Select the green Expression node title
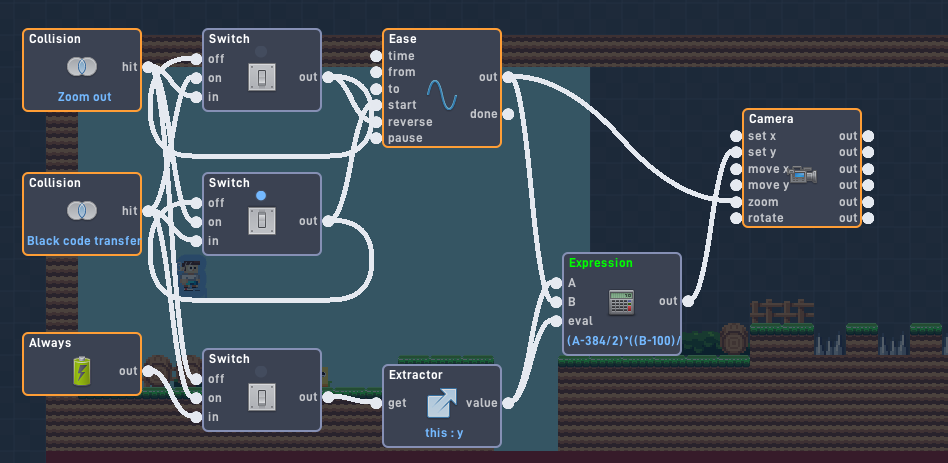The width and height of the screenshot is (948, 463). (x=601, y=263)
